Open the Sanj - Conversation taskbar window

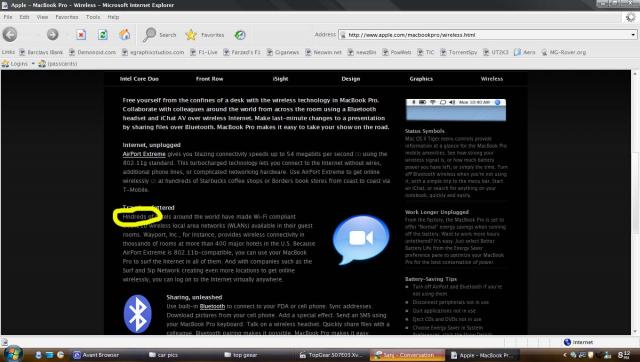tap(407, 355)
